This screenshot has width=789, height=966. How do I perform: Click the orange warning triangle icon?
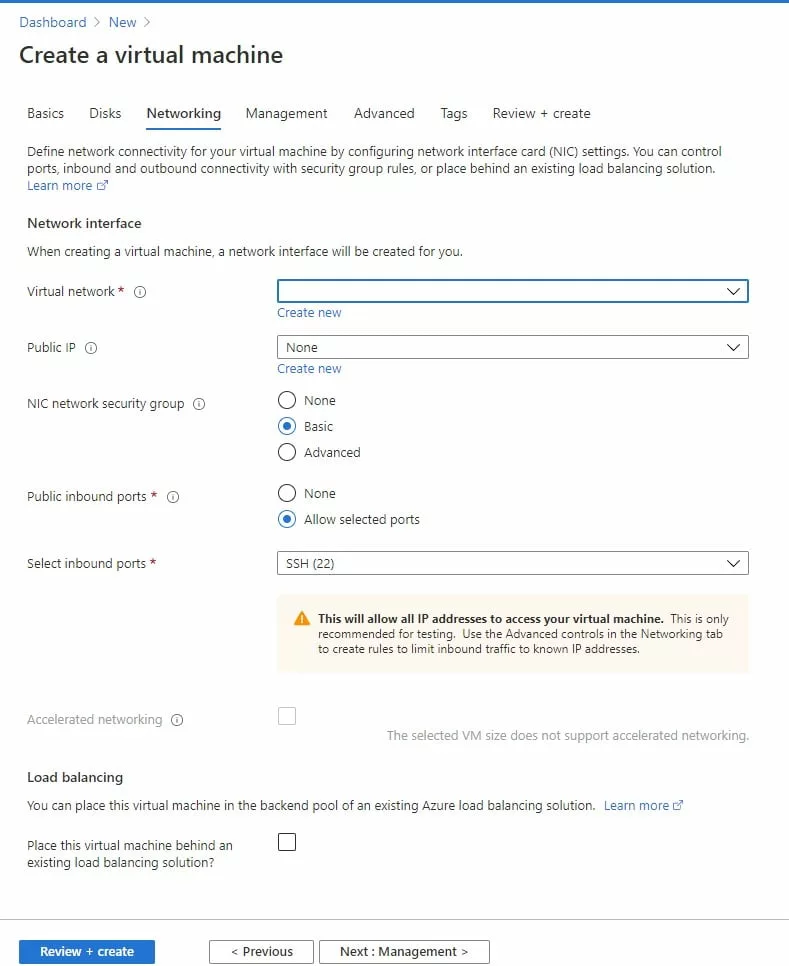click(x=301, y=619)
